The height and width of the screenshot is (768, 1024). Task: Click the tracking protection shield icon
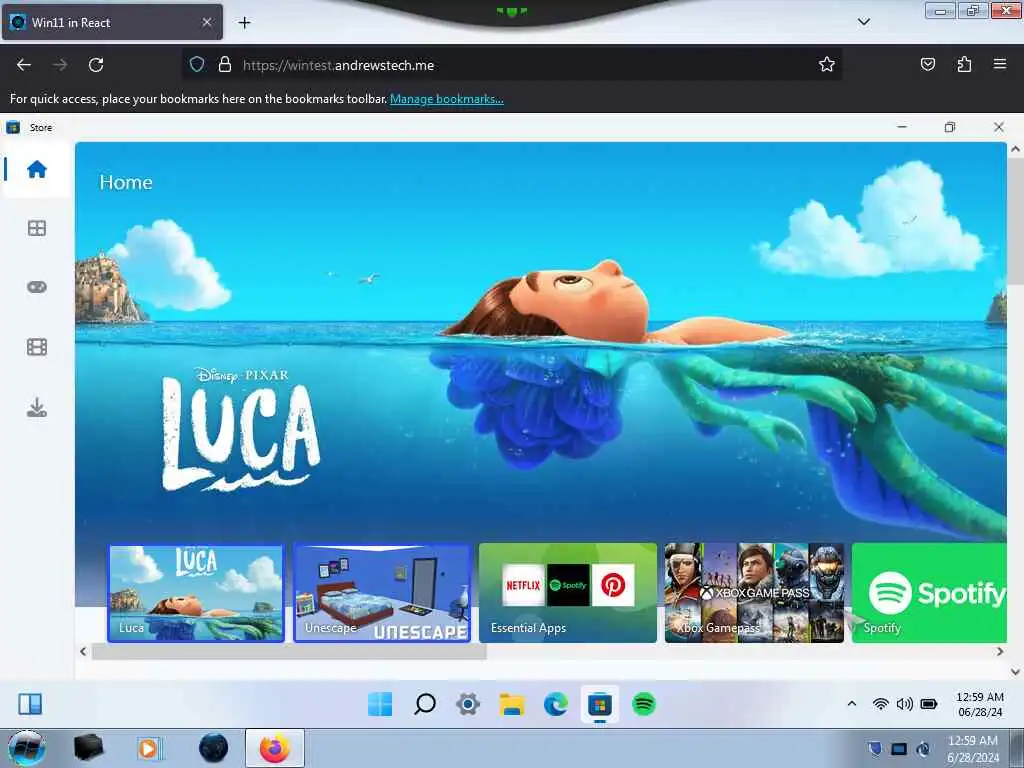point(197,64)
